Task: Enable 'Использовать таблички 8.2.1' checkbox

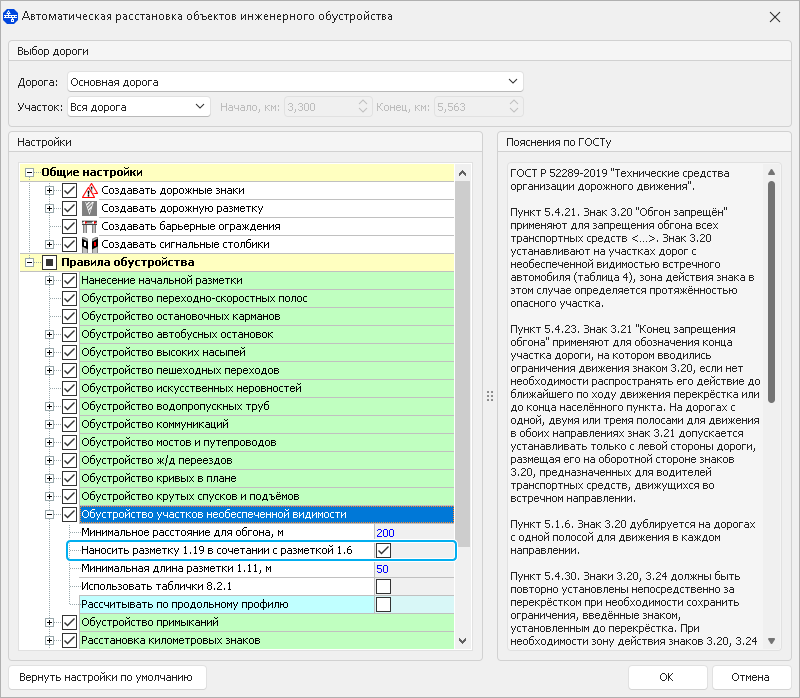Action: tap(383, 586)
